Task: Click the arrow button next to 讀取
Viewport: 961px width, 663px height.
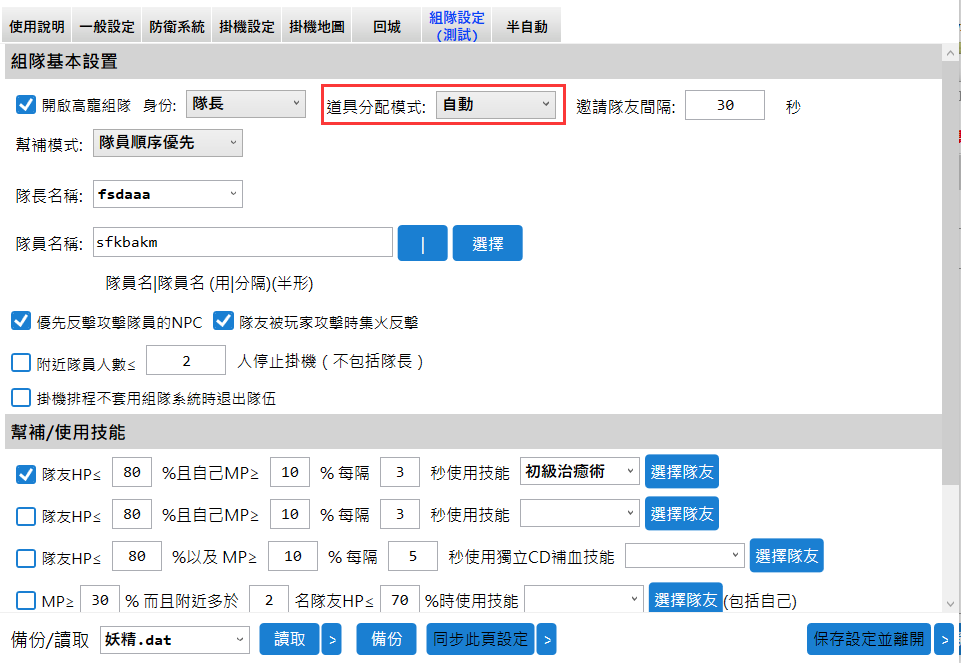Action: (331, 639)
